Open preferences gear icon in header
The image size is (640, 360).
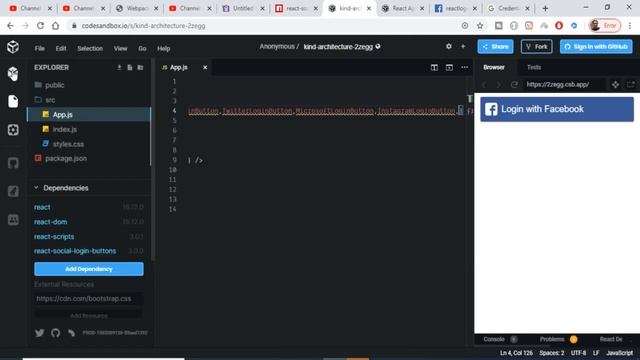pos(449,47)
